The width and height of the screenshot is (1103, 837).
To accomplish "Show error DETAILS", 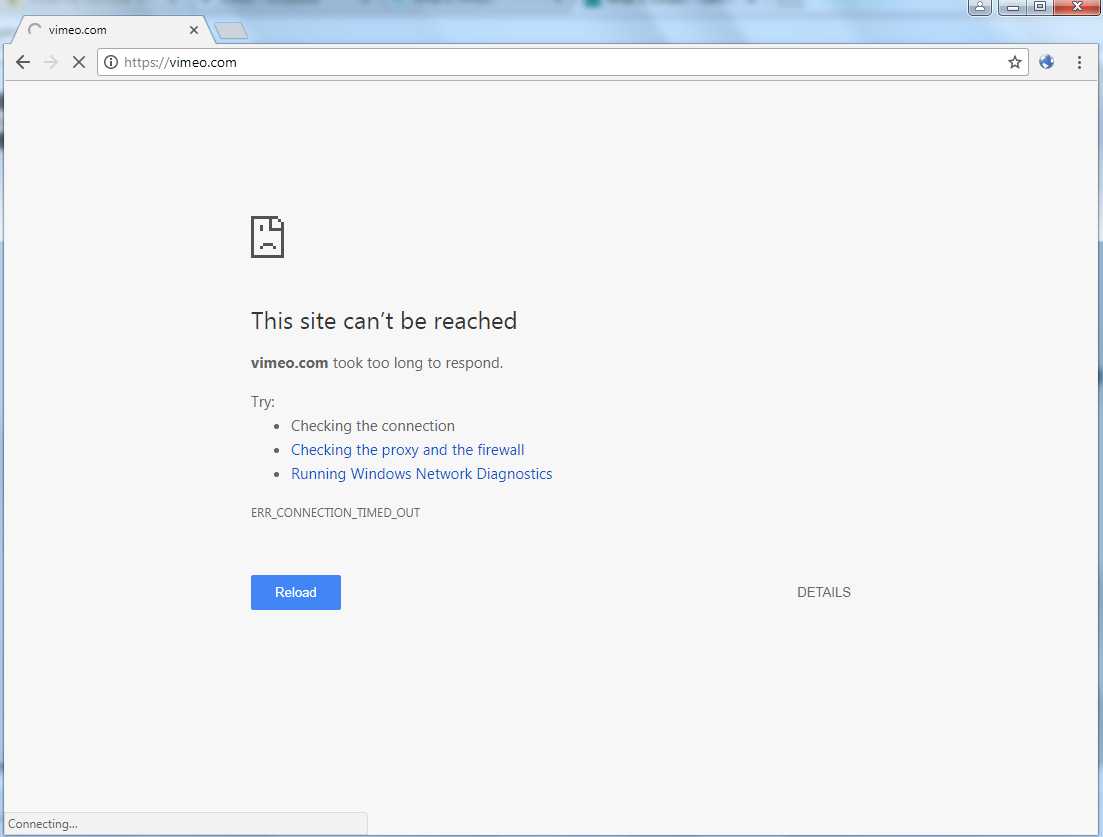I will (824, 592).
